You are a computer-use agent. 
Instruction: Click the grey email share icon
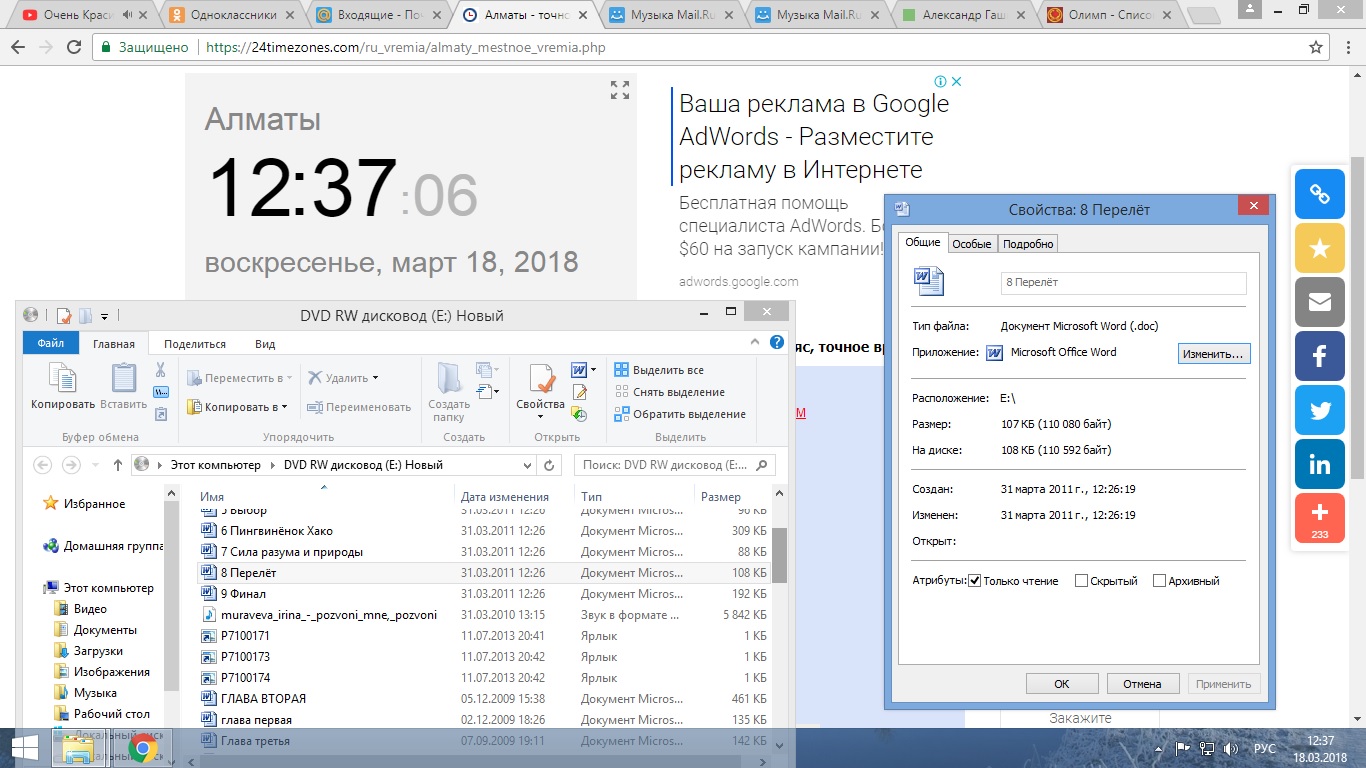tap(1320, 302)
